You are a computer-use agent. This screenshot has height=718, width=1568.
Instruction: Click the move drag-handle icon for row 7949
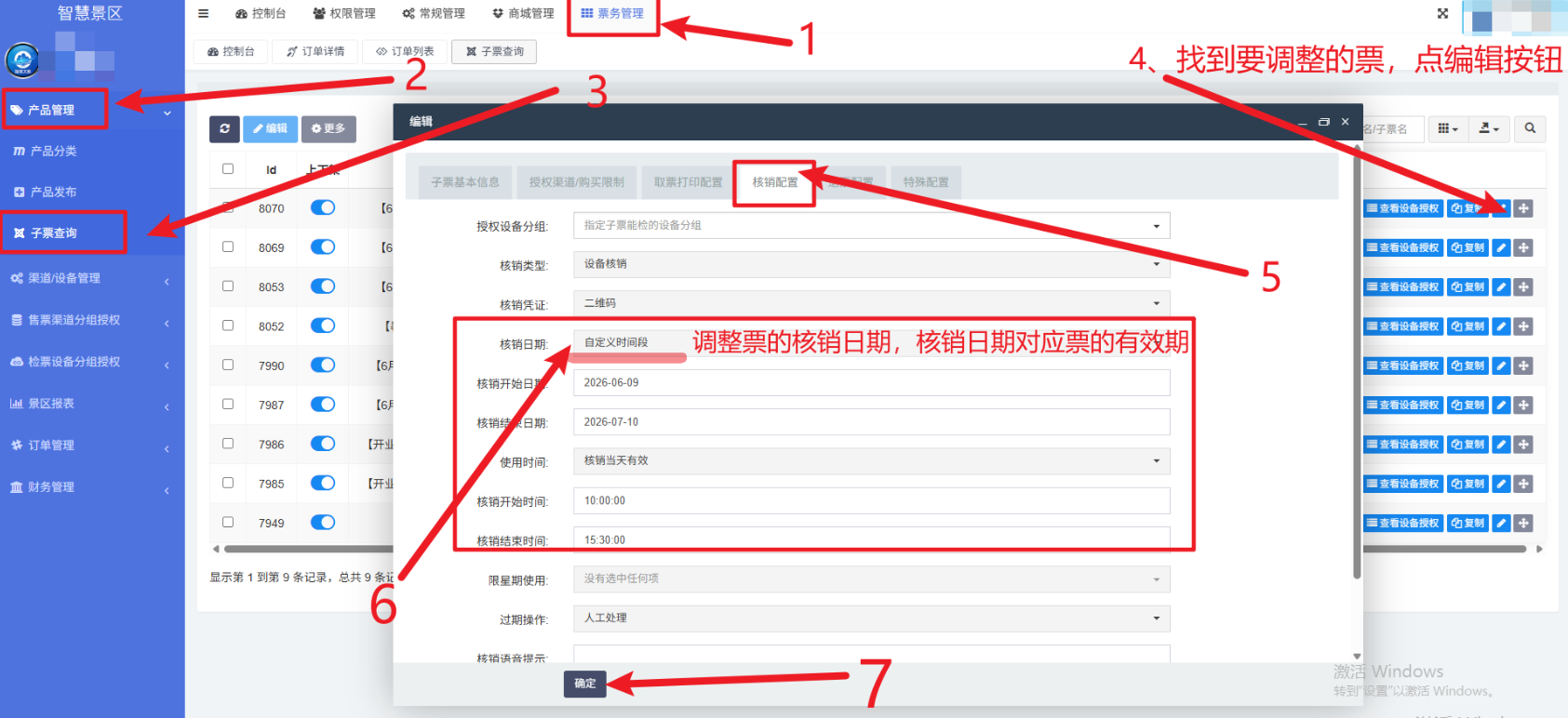(x=1523, y=524)
